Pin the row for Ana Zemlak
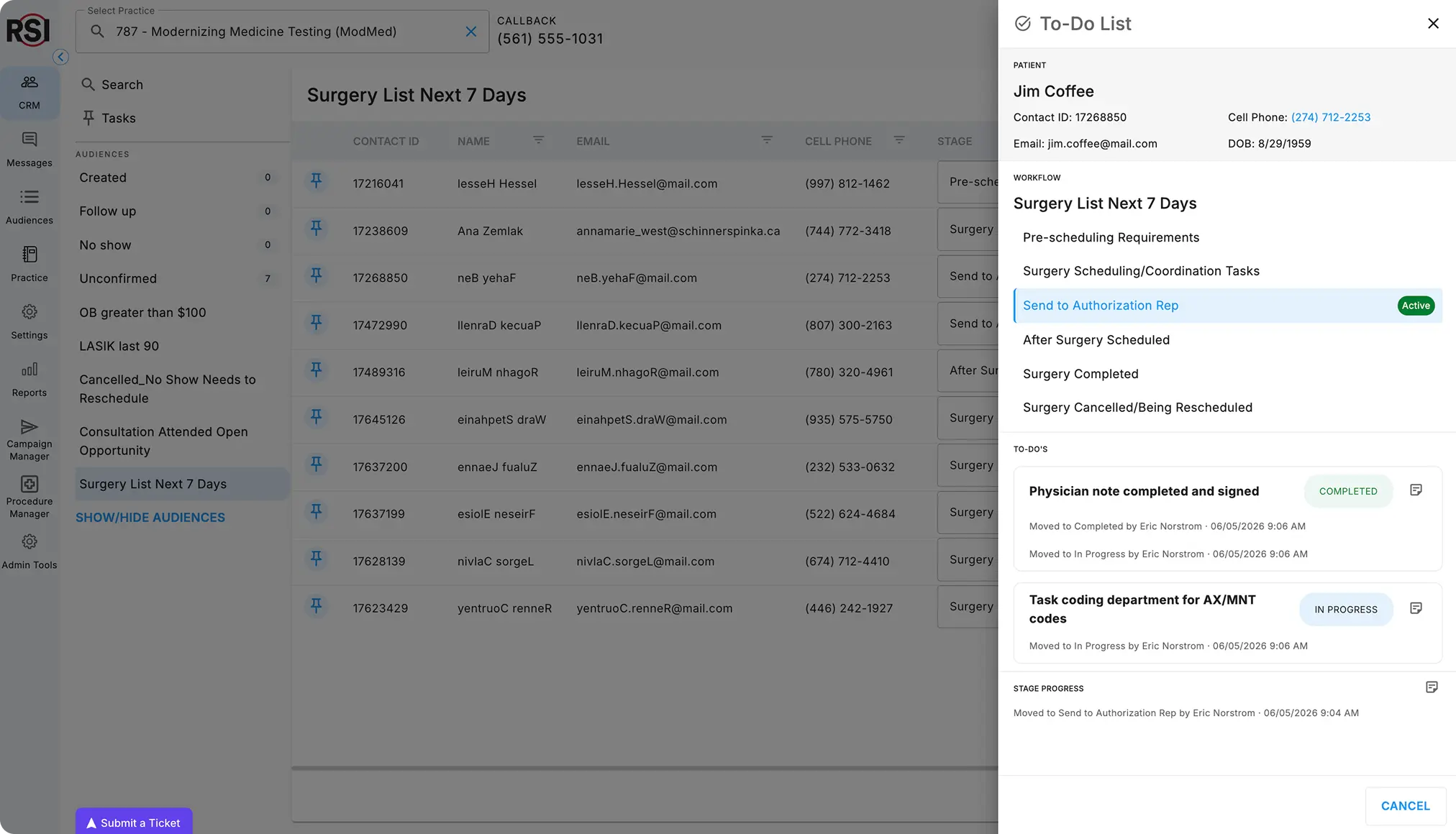The width and height of the screenshot is (1456, 834). click(x=316, y=228)
